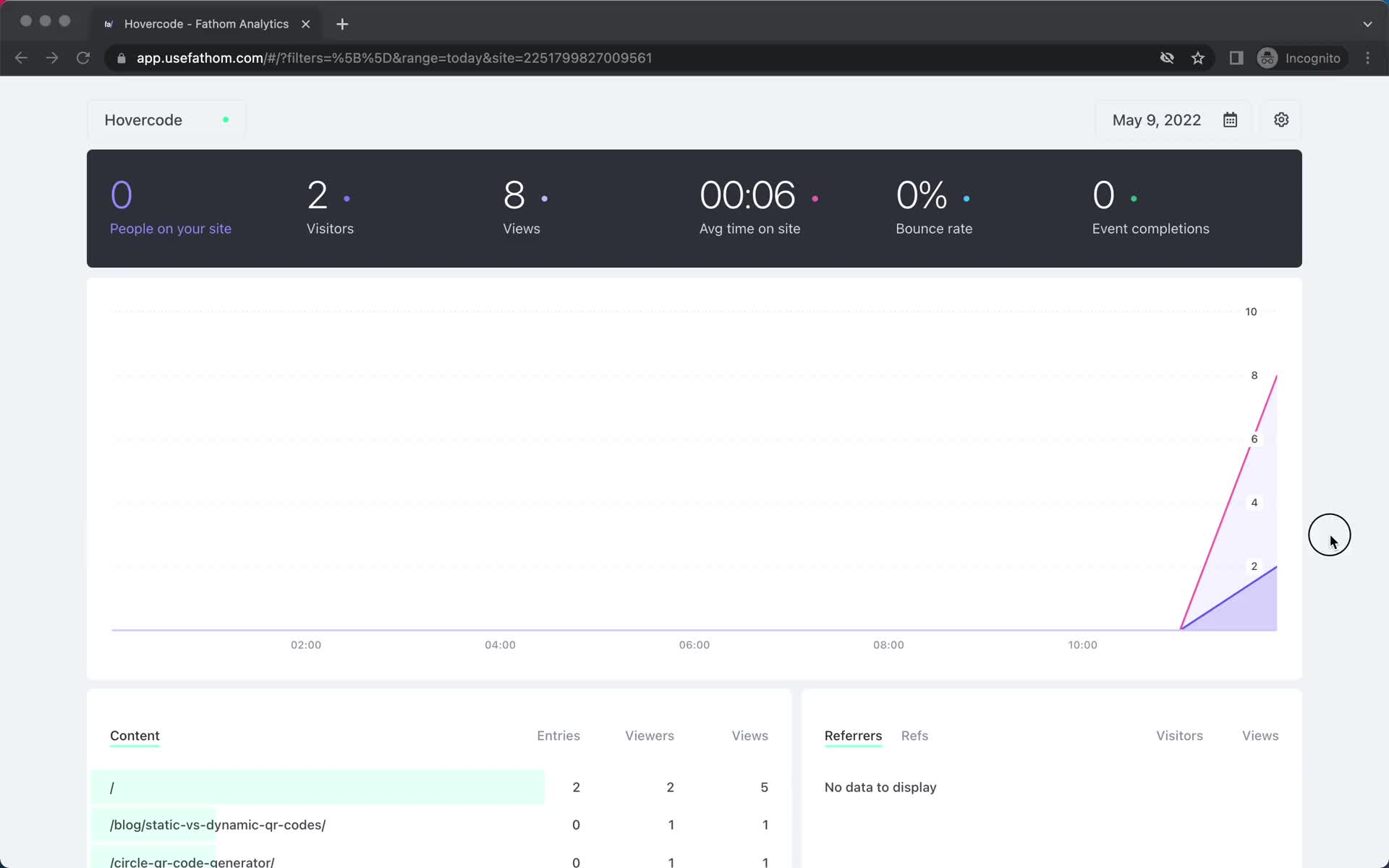Click the site lock icon in address bar
Image resolution: width=1389 pixels, height=868 pixels.
[122, 58]
